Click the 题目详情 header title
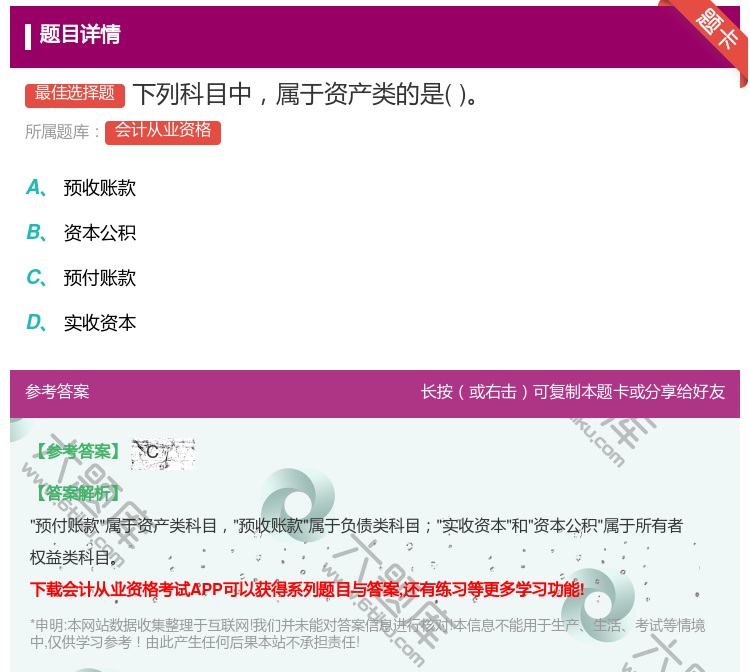 pos(80,34)
